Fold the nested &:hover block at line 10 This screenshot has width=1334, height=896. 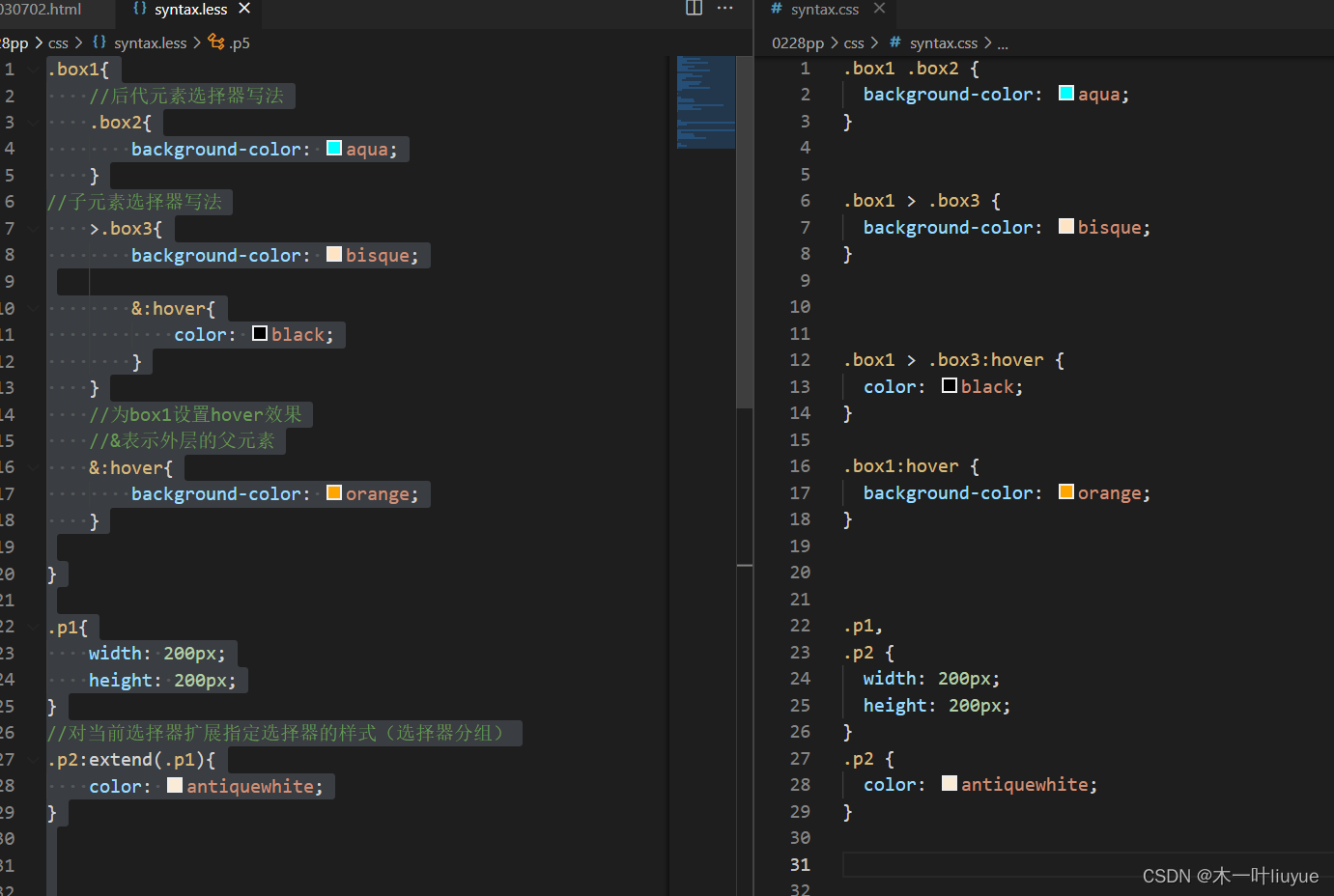[34, 309]
